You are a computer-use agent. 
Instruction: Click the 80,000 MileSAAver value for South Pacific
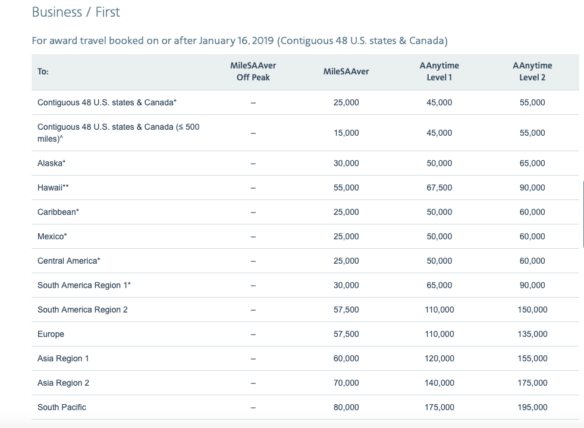coord(346,407)
